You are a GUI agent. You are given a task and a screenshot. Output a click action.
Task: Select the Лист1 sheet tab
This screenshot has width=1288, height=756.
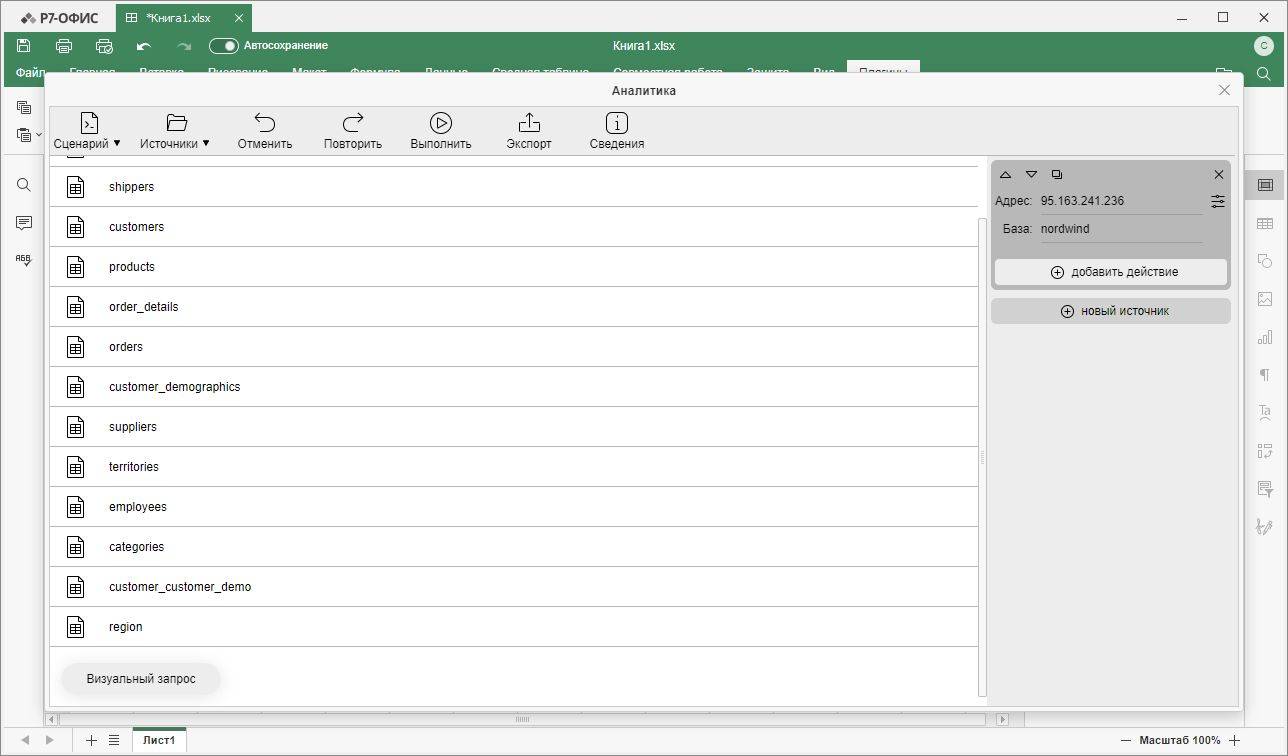[159, 740]
